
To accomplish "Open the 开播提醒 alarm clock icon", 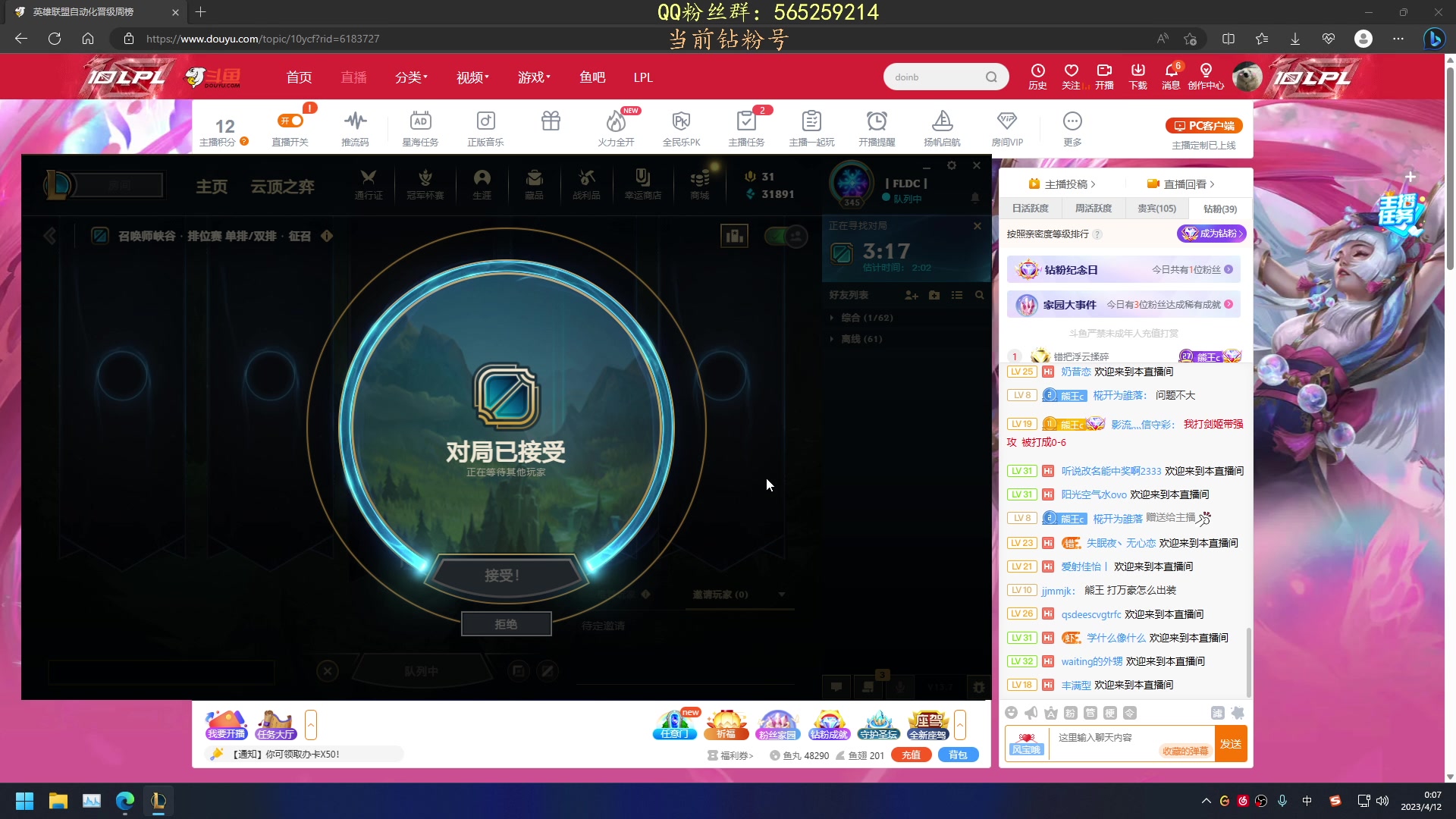I will [877, 122].
